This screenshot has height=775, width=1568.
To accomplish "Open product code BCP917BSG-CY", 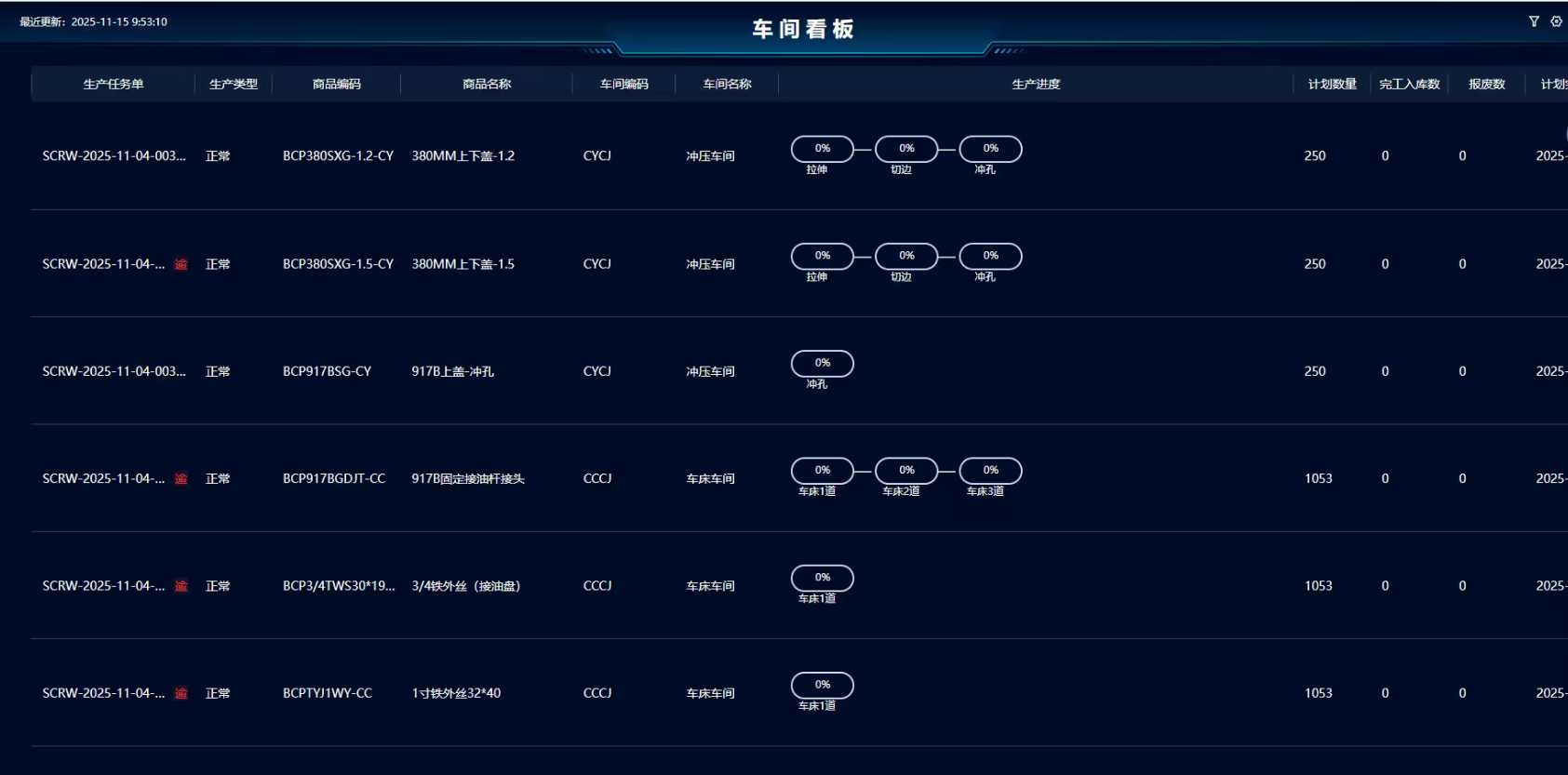I will (x=327, y=371).
